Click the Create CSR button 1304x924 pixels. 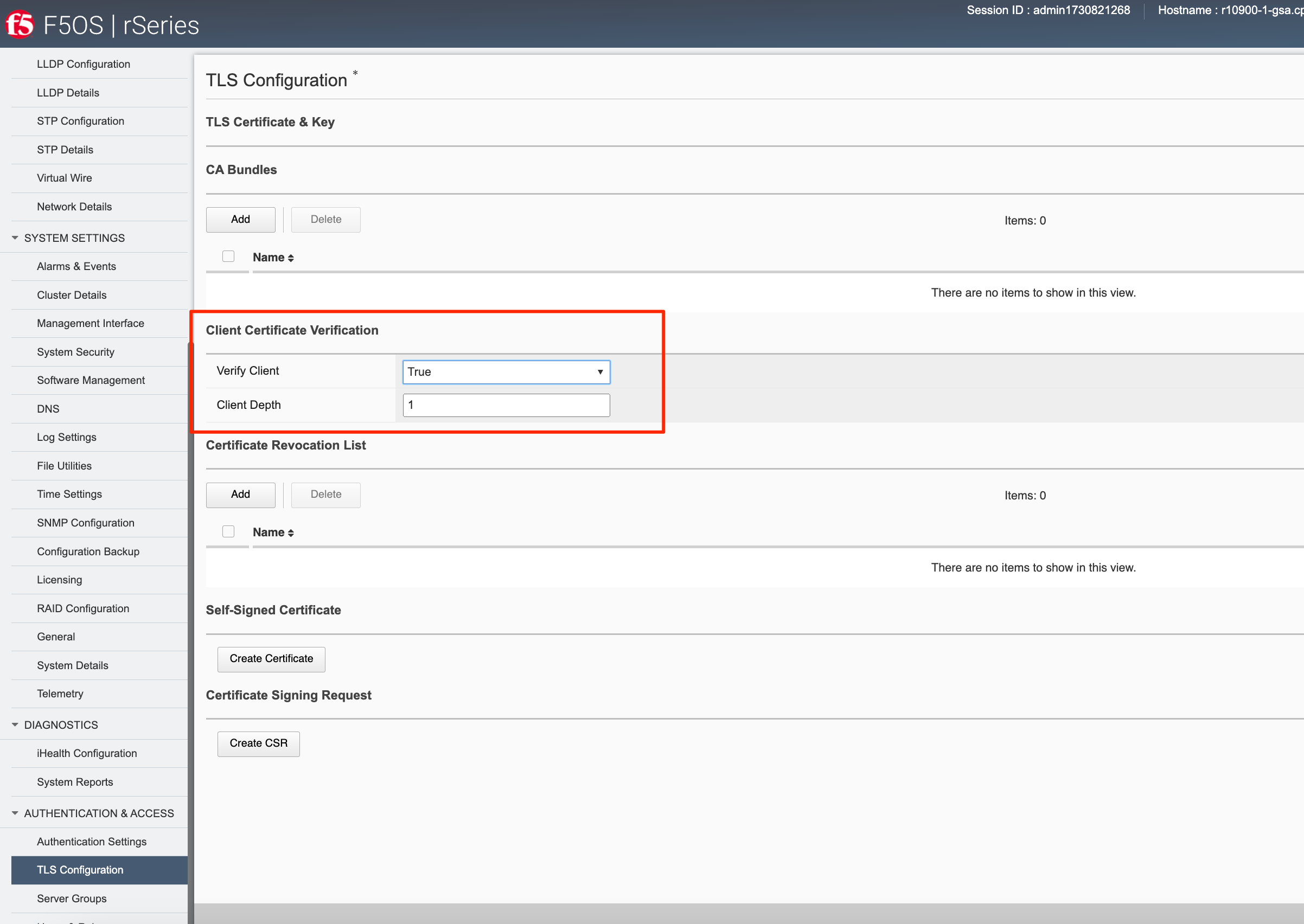[258, 743]
